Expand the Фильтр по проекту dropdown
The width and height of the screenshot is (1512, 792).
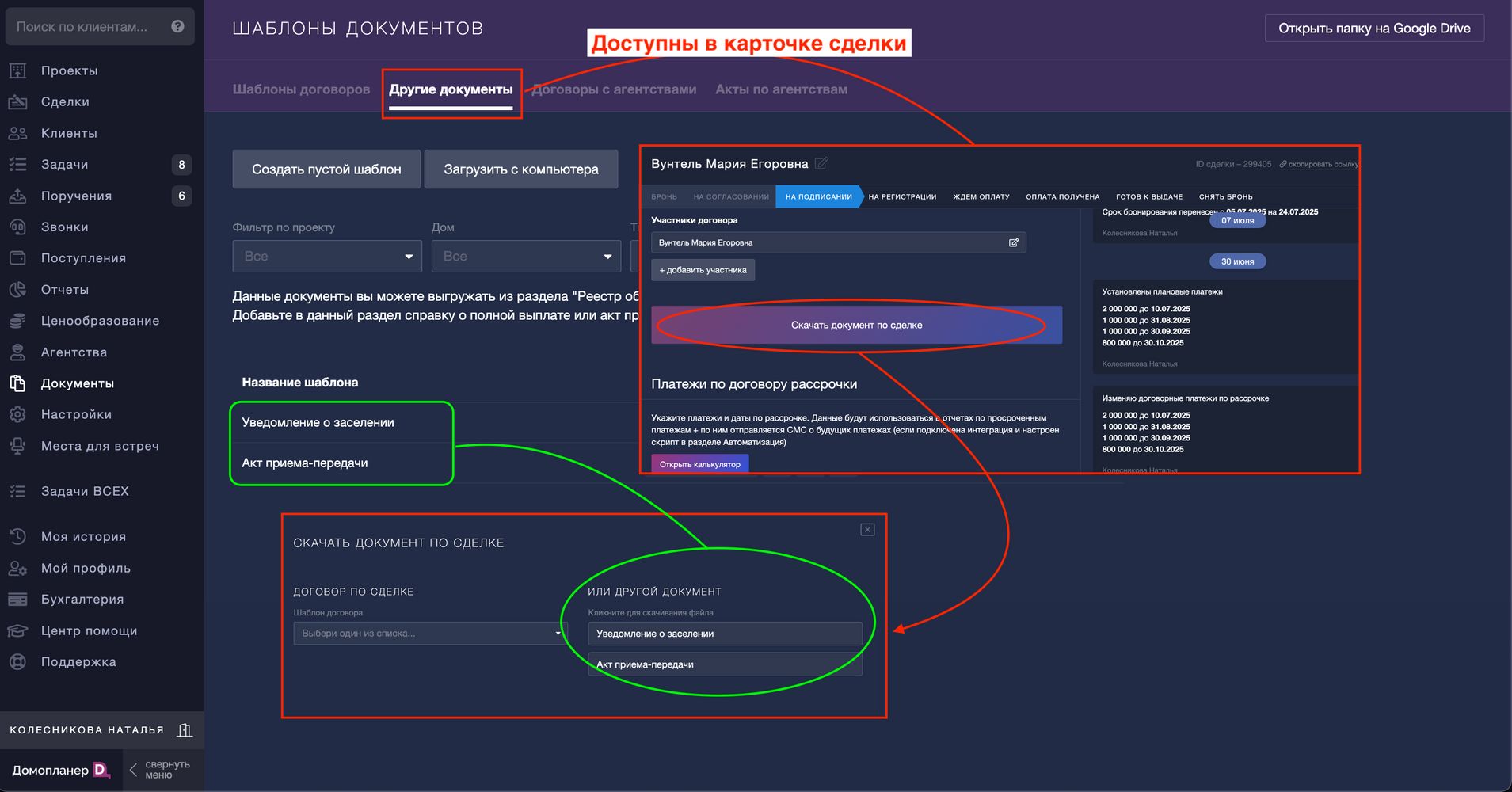[327, 257]
